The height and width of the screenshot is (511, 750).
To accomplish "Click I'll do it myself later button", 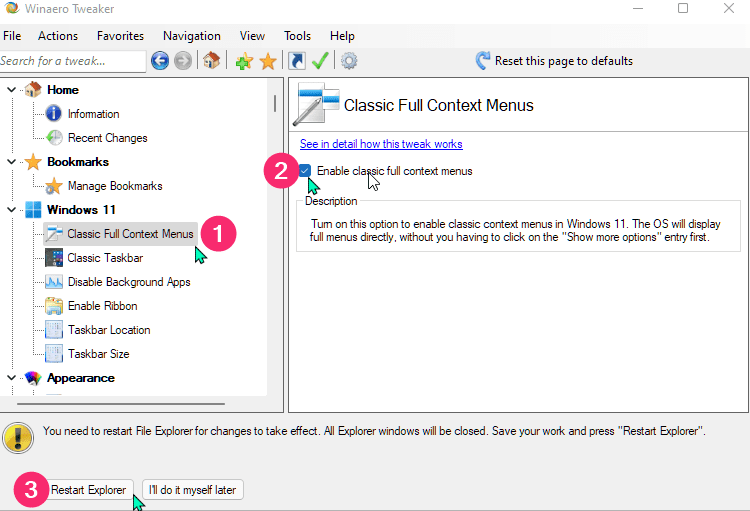I will (193, 490).
